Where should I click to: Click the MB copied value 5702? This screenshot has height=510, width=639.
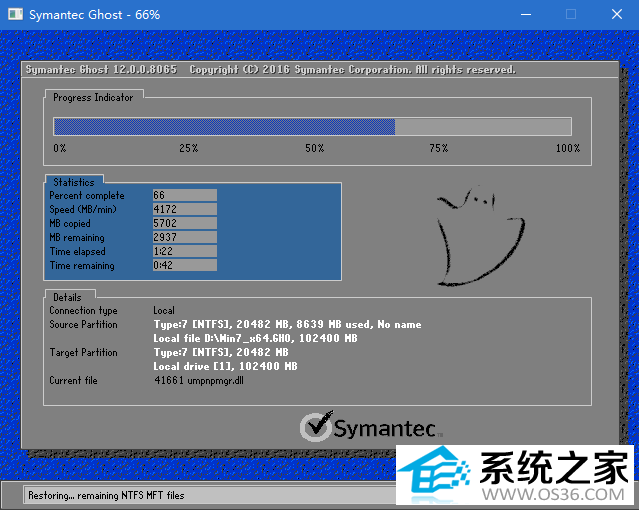(185, 223)
